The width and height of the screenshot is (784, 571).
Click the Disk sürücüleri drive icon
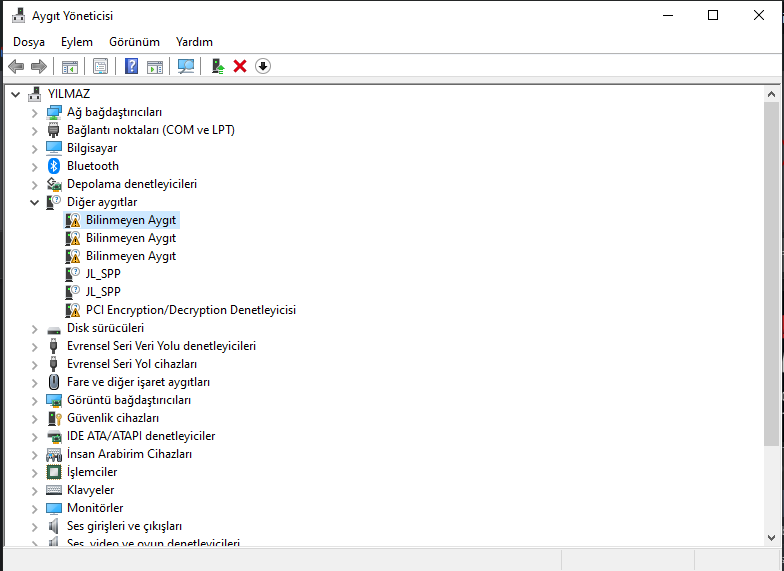(54, 330)
